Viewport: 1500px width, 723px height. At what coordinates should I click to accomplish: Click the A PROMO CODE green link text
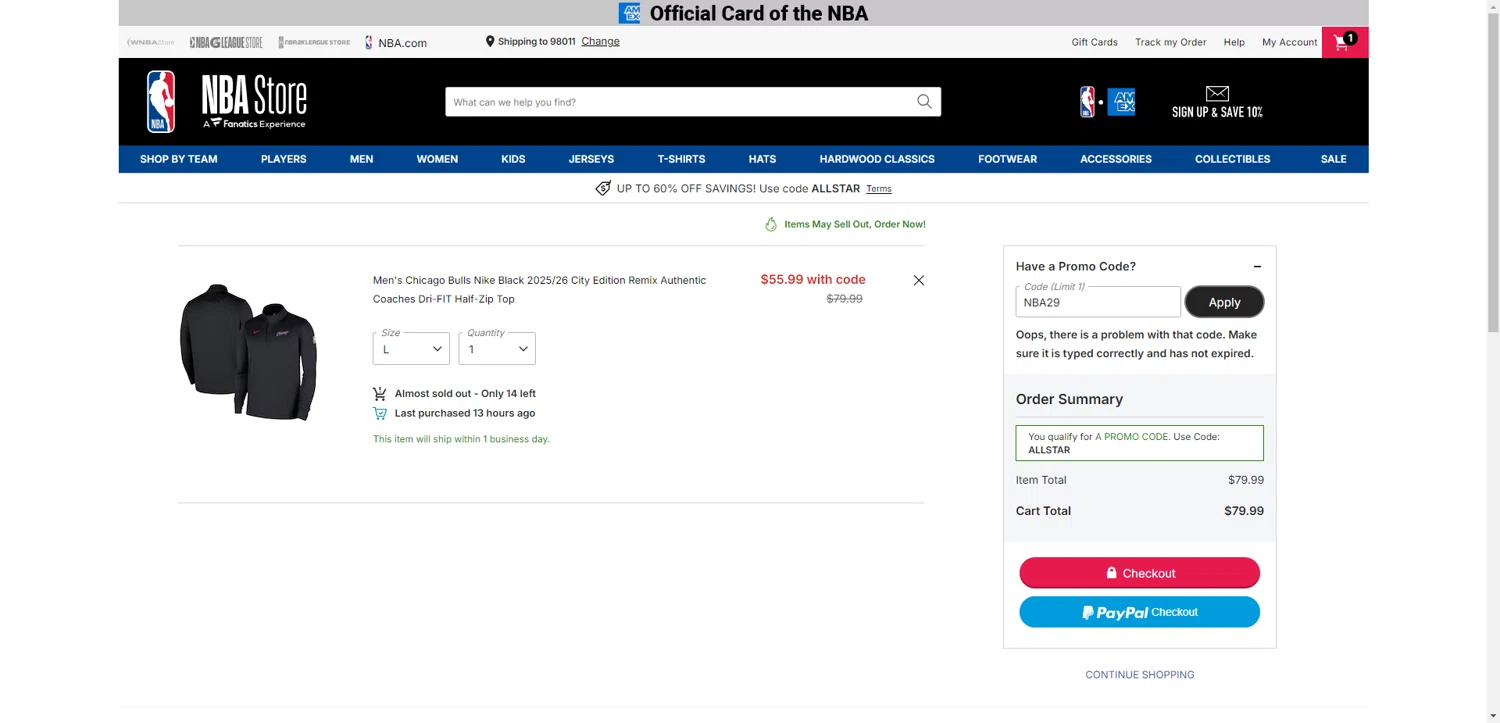(x=1131, y=437)
